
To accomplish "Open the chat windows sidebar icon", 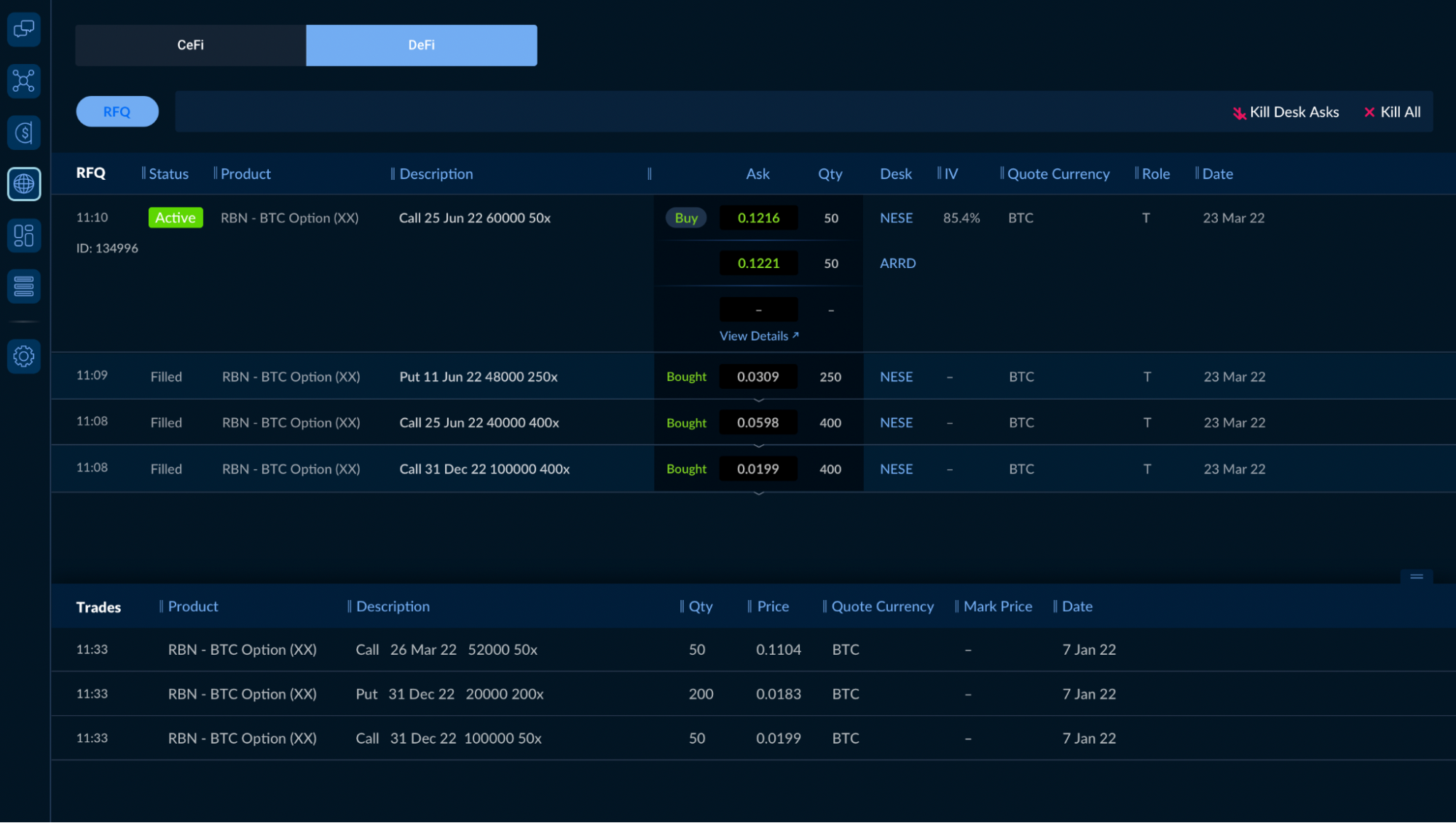I will 23,29.
